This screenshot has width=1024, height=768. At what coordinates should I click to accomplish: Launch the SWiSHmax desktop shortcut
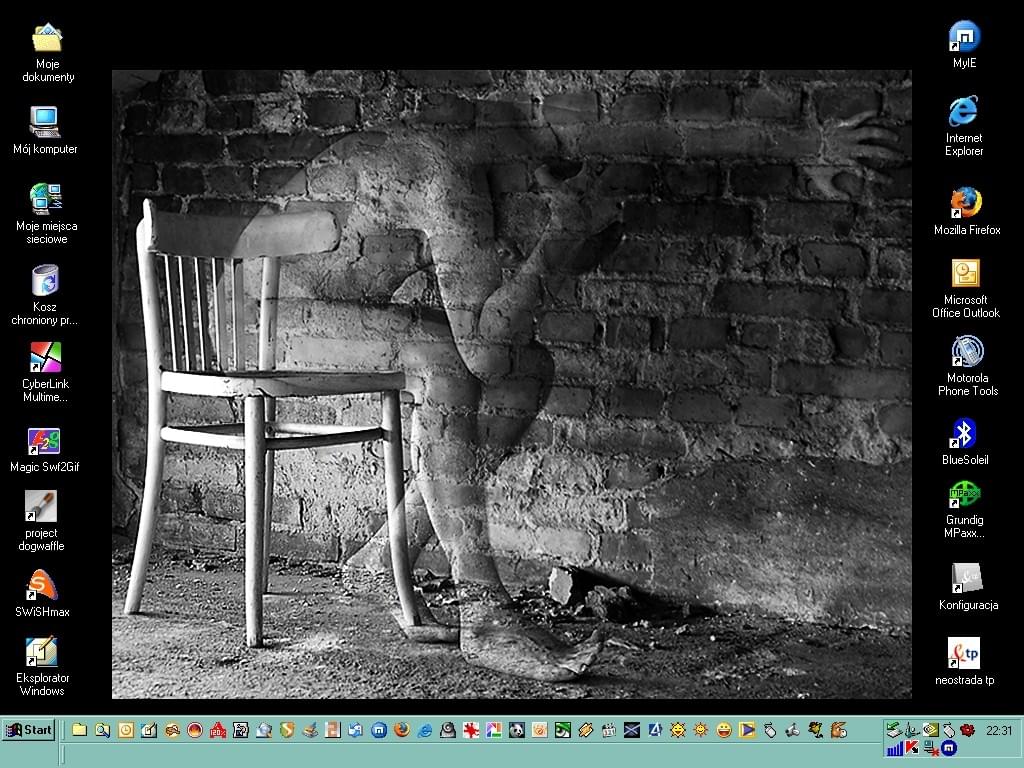click(42, 594)
